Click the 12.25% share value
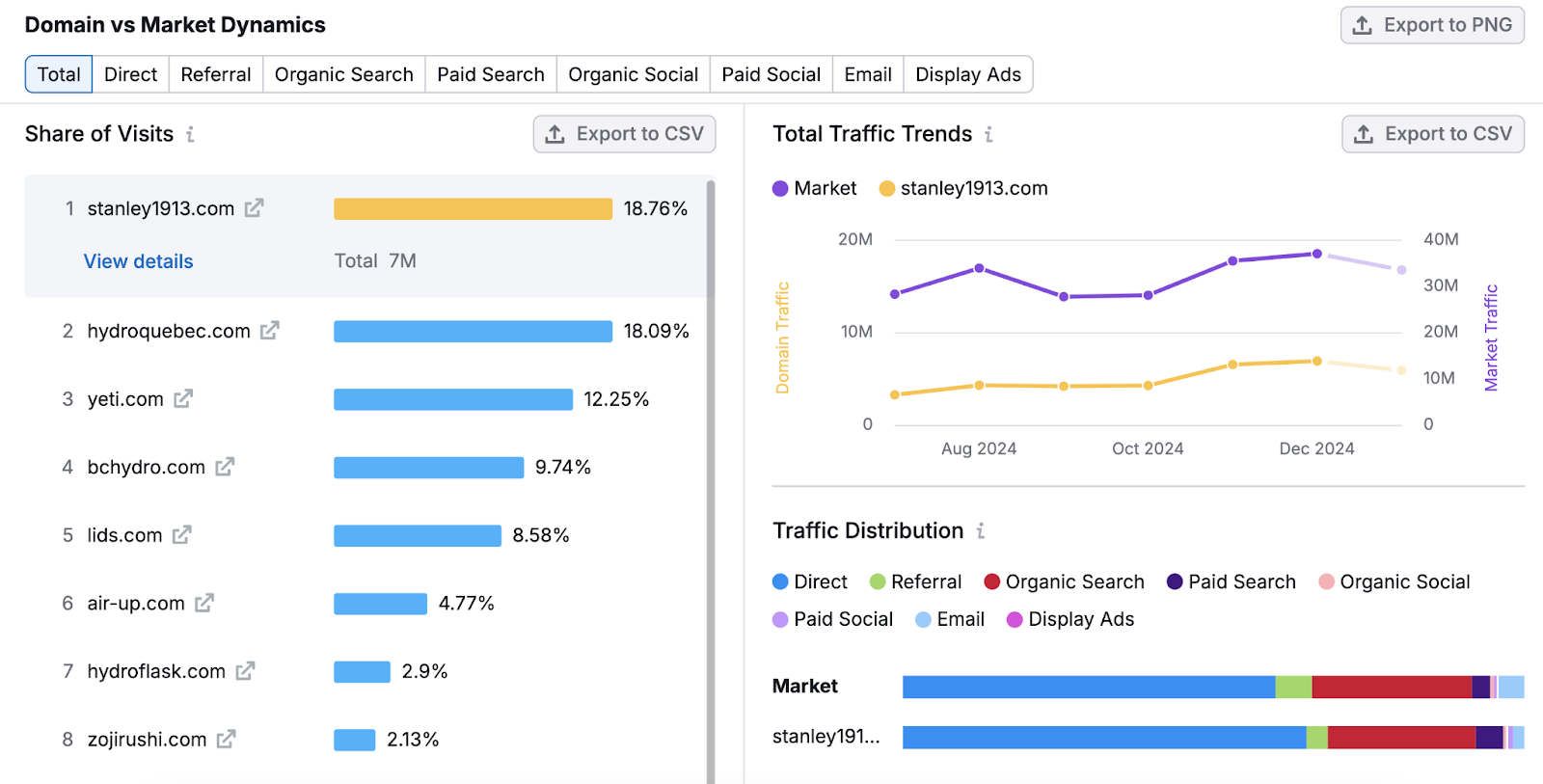The height and width of the screenshot is (784, 1543). [616, 399]
